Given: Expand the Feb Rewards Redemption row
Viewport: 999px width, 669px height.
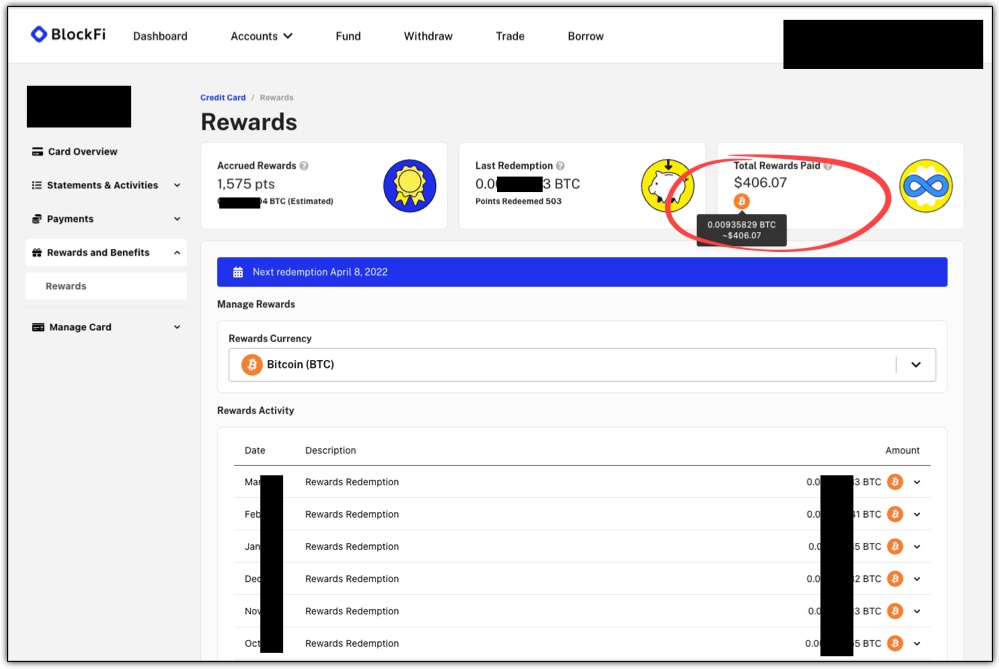Looking at the screenshot, I should (917, 515).
